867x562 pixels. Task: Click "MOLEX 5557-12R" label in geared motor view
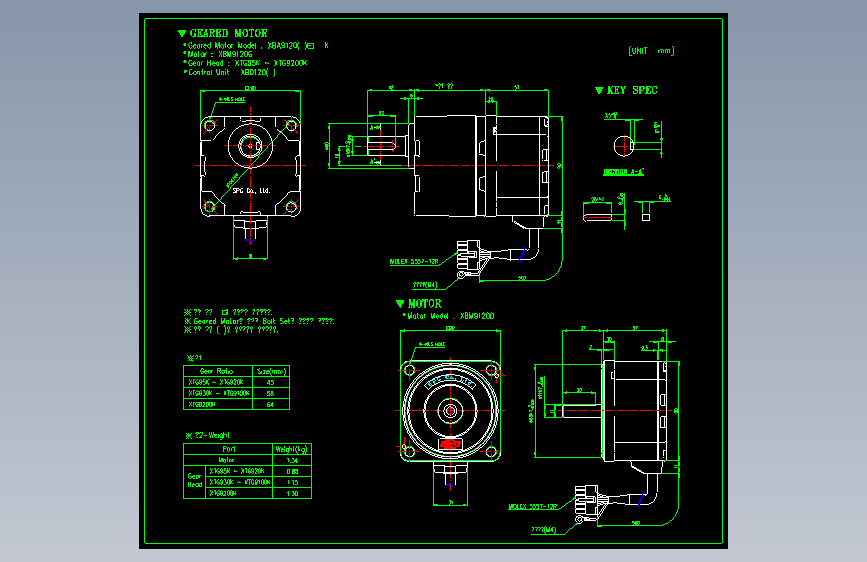pyautogui.click(x=414, y=262)
